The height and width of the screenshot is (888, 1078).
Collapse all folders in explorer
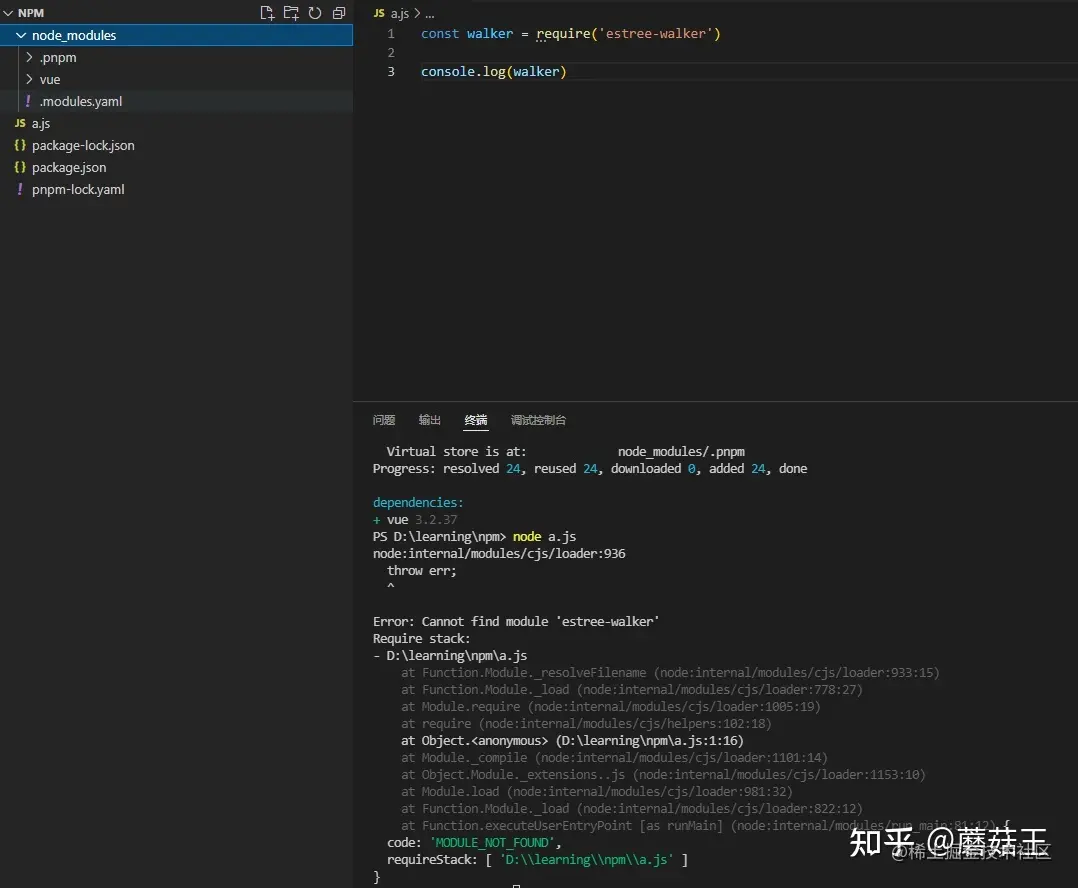pyautogui.click(x=339, y=13)
